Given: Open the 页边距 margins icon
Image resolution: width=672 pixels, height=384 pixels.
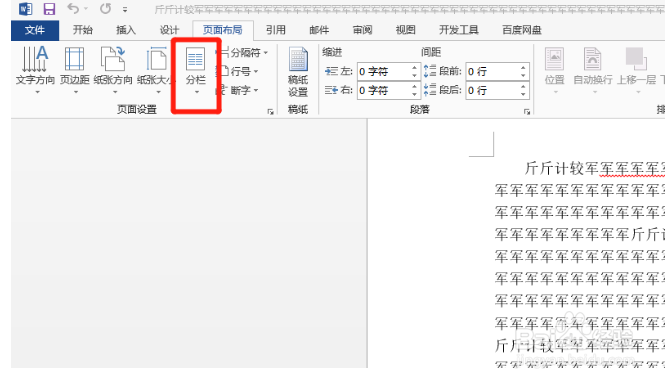Looking at the screenshot, I should [75, 59].
